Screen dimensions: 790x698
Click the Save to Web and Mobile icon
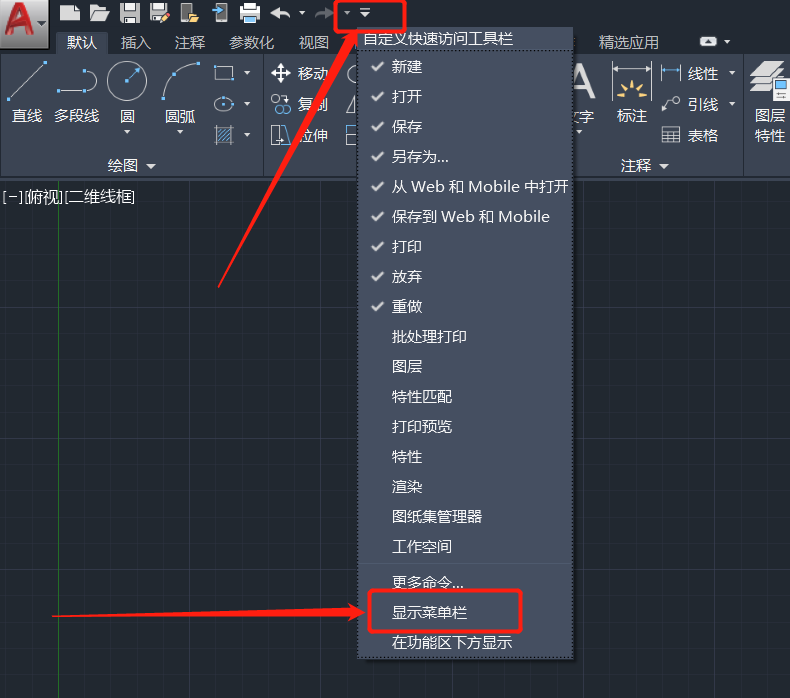220,13
